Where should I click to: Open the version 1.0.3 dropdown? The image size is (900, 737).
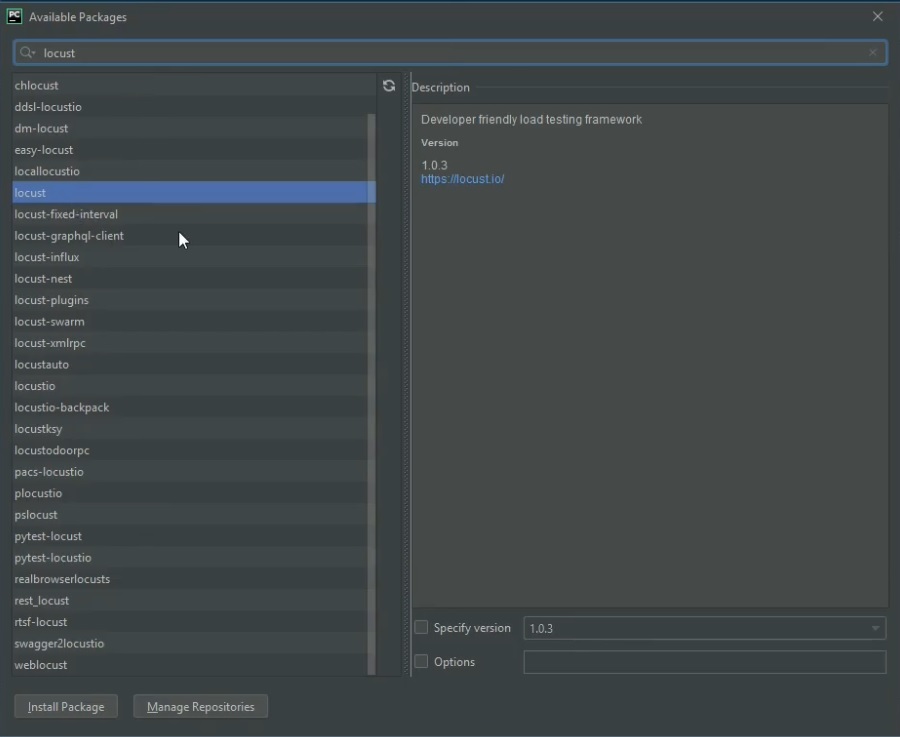(x=704, y=628)
